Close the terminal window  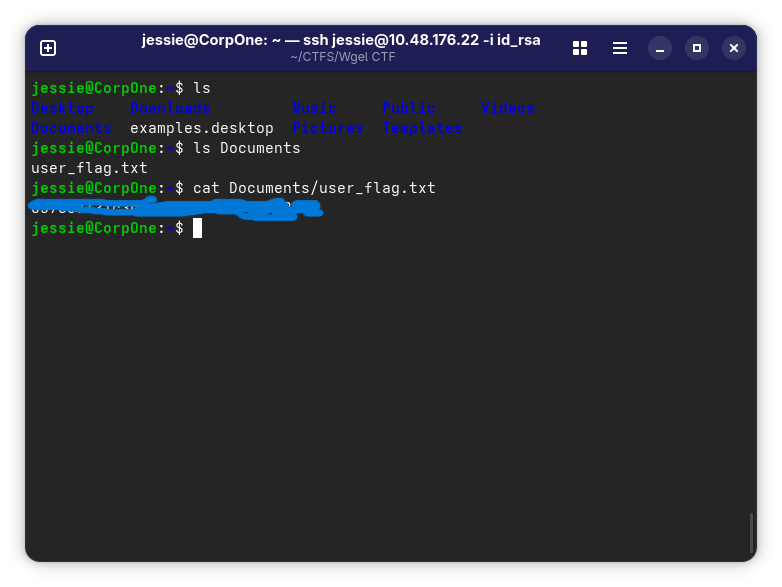click(x=734, y=48)
